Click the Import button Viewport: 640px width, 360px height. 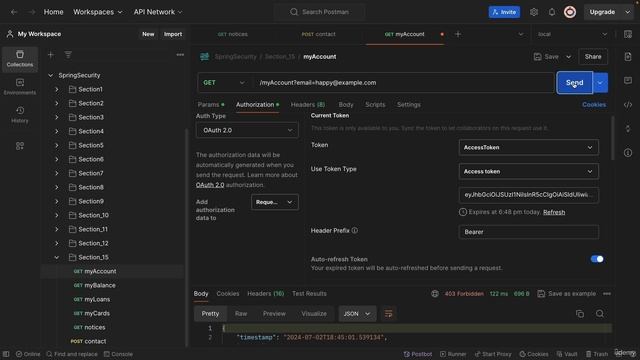click(x=173, y=34)
